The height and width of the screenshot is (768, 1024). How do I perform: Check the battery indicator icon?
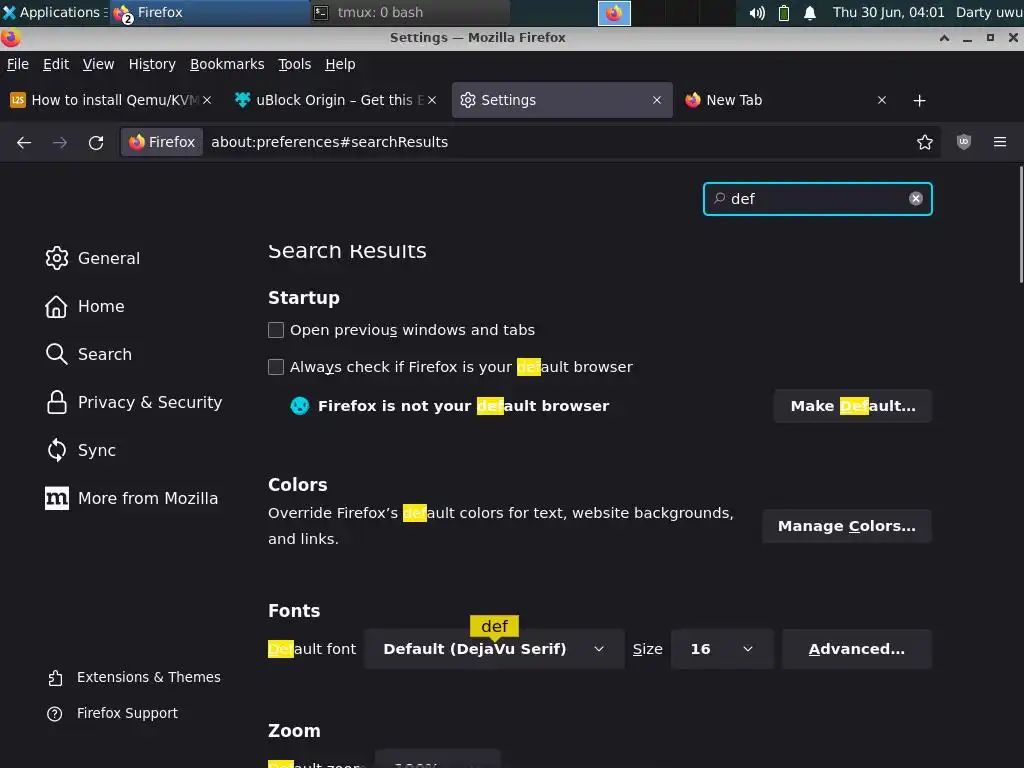[784, 12]
